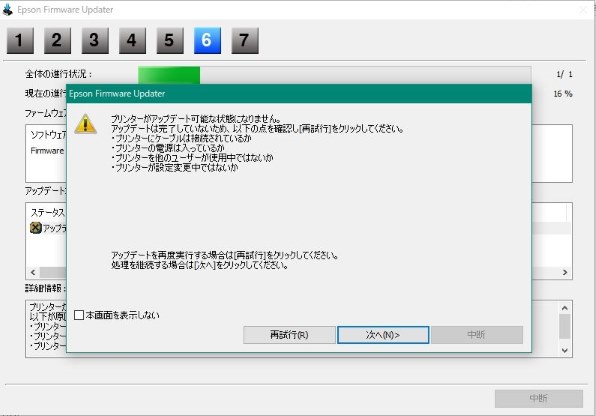Click the update failed status icon
The height and width of the screenshot is (416, 596).
[x=35, y=228]
